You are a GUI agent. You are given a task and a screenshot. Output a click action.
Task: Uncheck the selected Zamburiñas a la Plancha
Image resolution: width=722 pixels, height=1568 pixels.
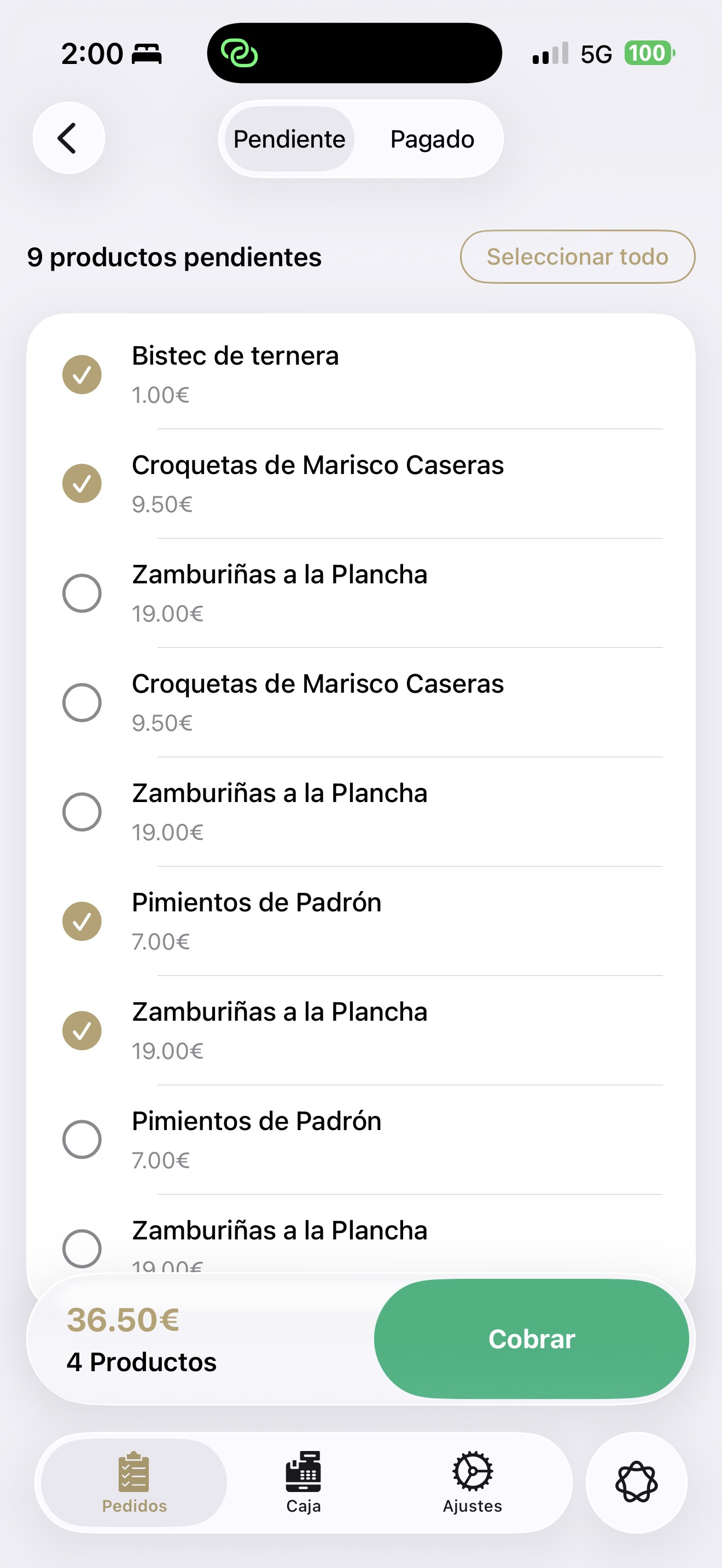click(x=82, y=1031)
